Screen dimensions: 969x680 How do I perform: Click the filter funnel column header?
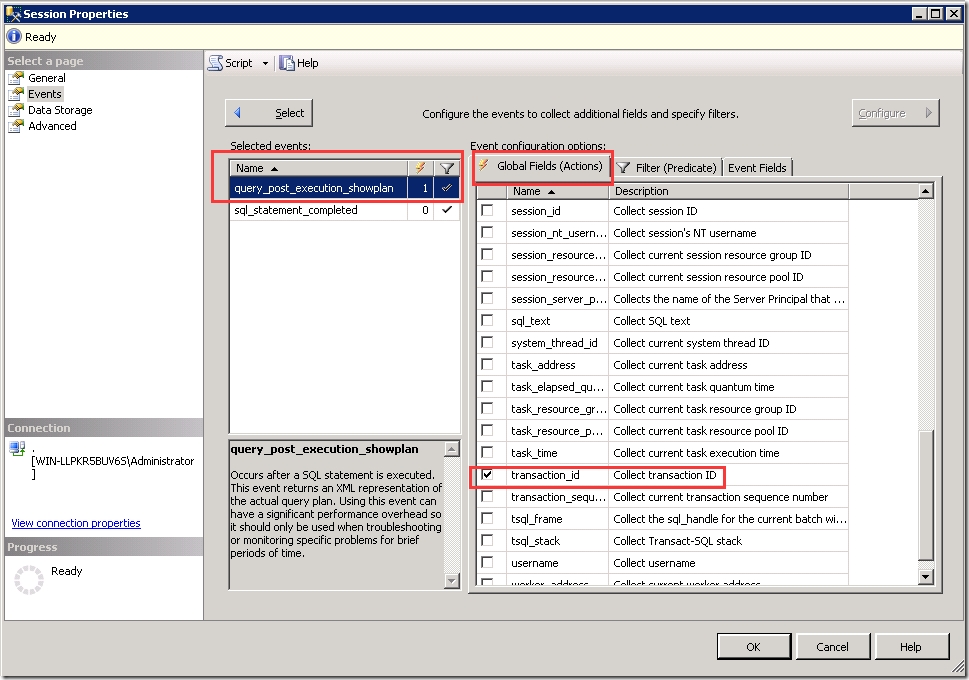click(447, 168)
